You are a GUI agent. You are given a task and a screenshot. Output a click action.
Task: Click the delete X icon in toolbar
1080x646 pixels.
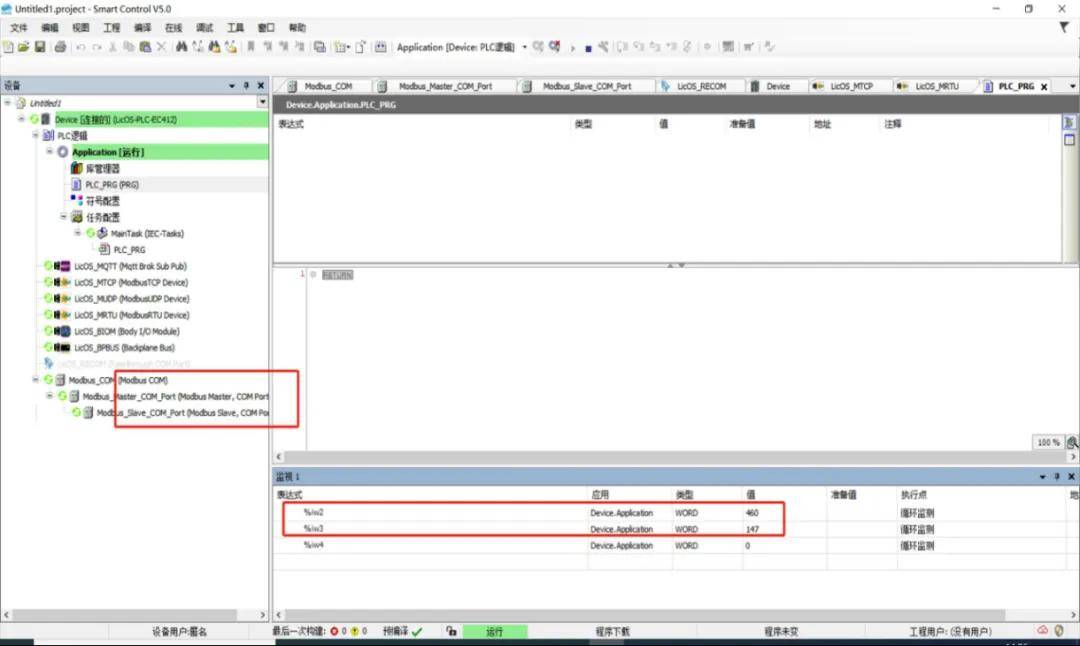pos(161,47)
